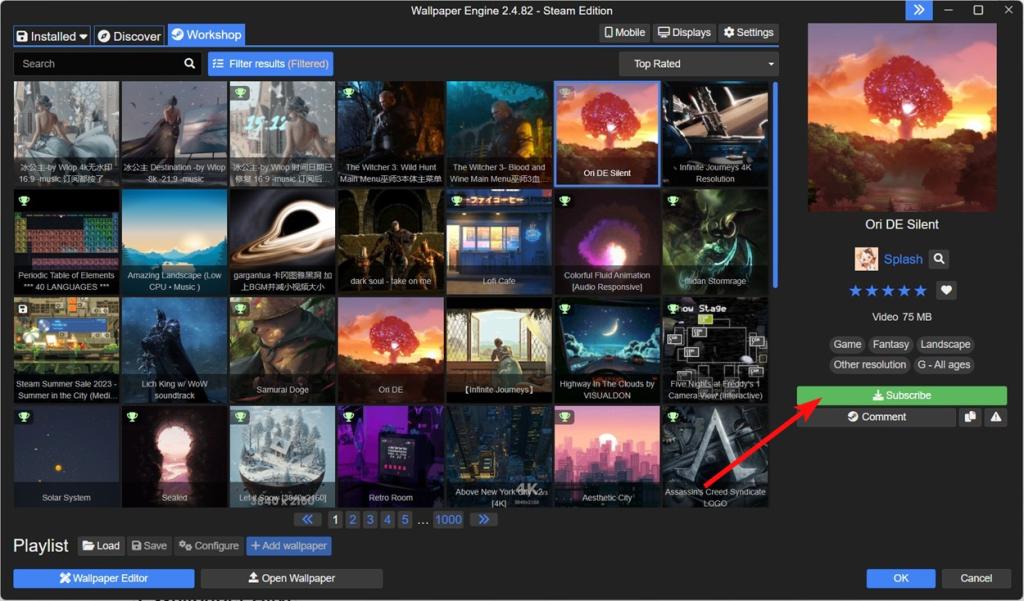The height and width of the screenshot is (601, 1024).
Task: Open the Installed tab dropdown arrow
Action: pos(80,35)
